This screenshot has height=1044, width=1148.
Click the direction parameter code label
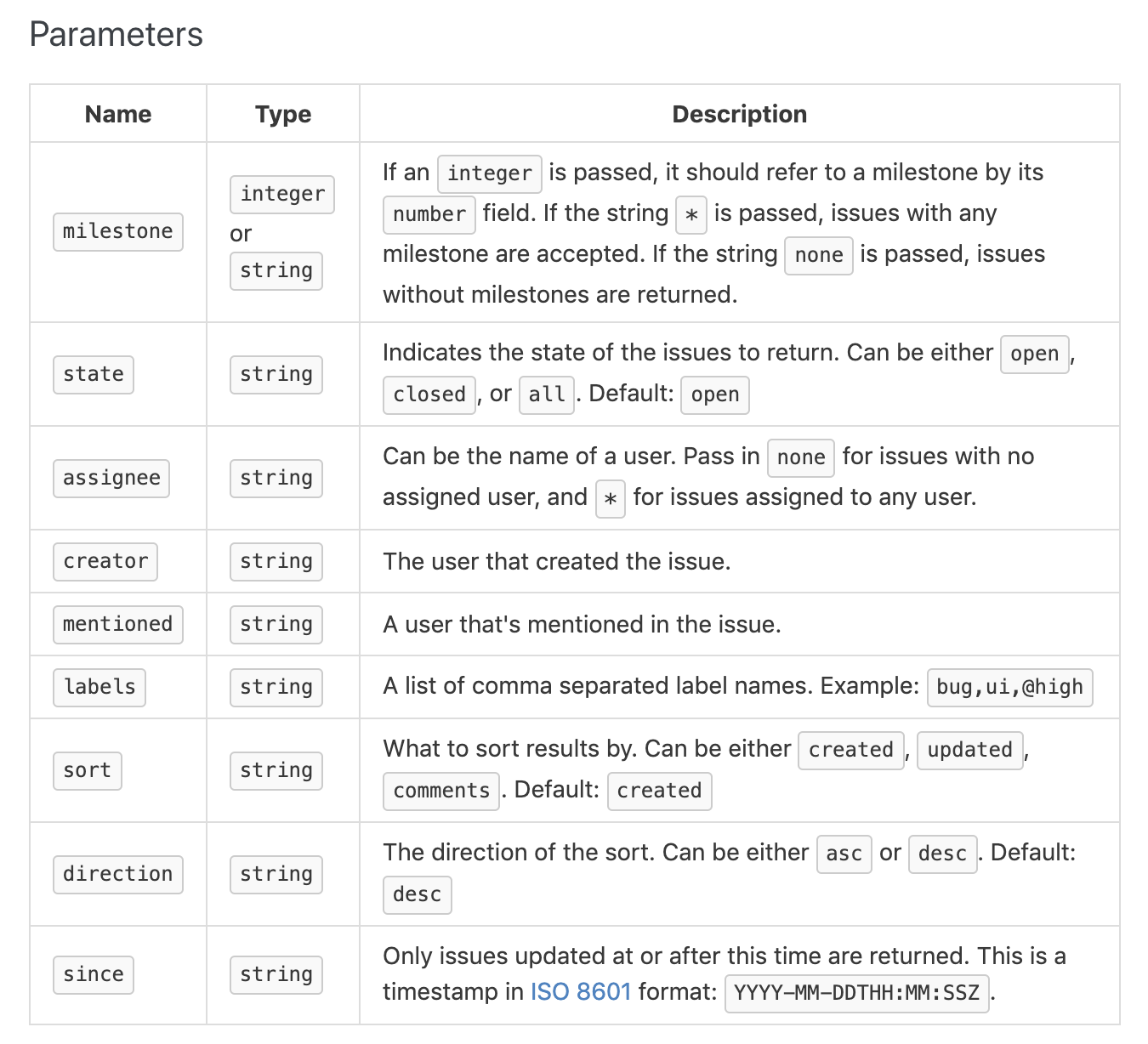(x=118, y=874)
